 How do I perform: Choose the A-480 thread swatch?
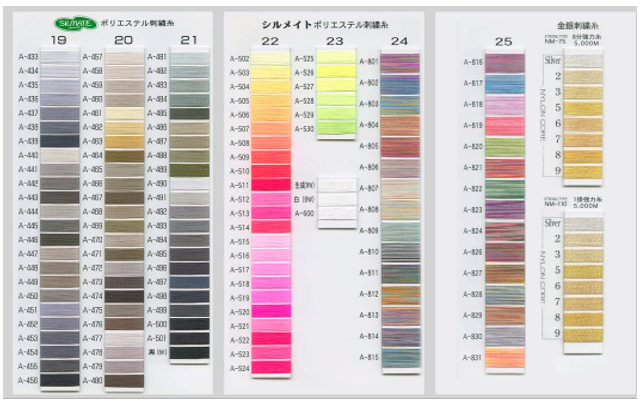[124, 380]
